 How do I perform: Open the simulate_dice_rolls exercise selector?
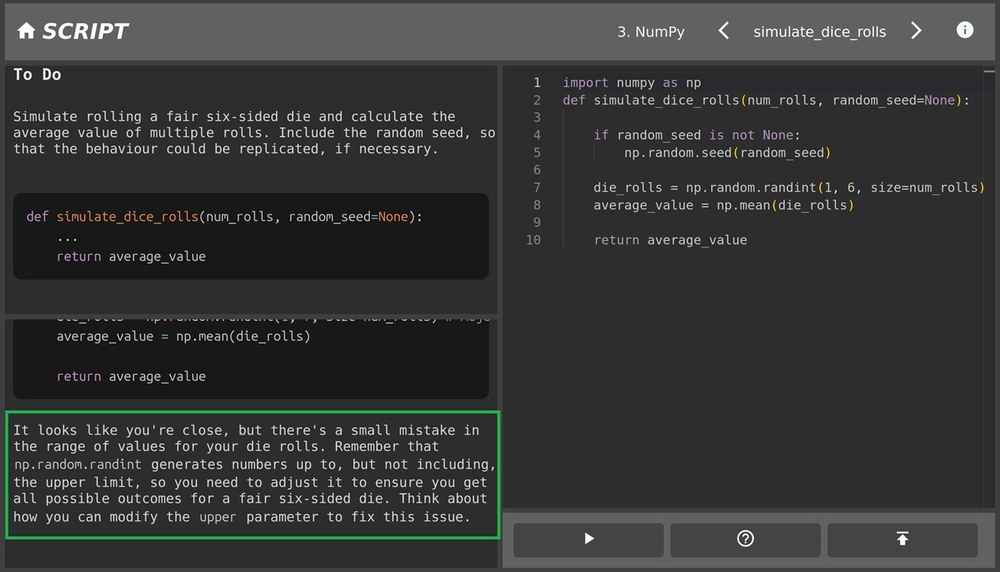click(820, 31)
